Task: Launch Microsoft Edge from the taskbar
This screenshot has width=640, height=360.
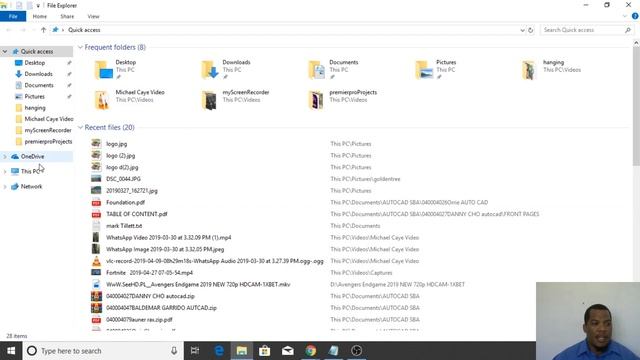Action: pyautogui.click(x=219, y=351)
